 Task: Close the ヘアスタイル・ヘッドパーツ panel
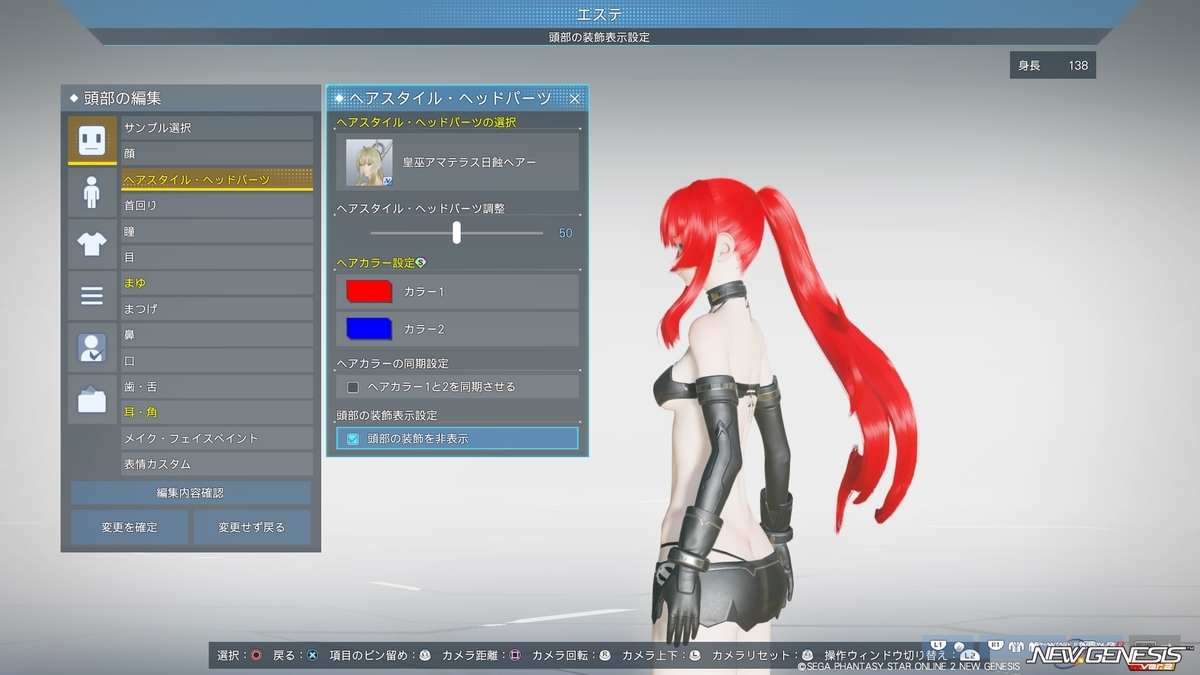tap(575, 98)
